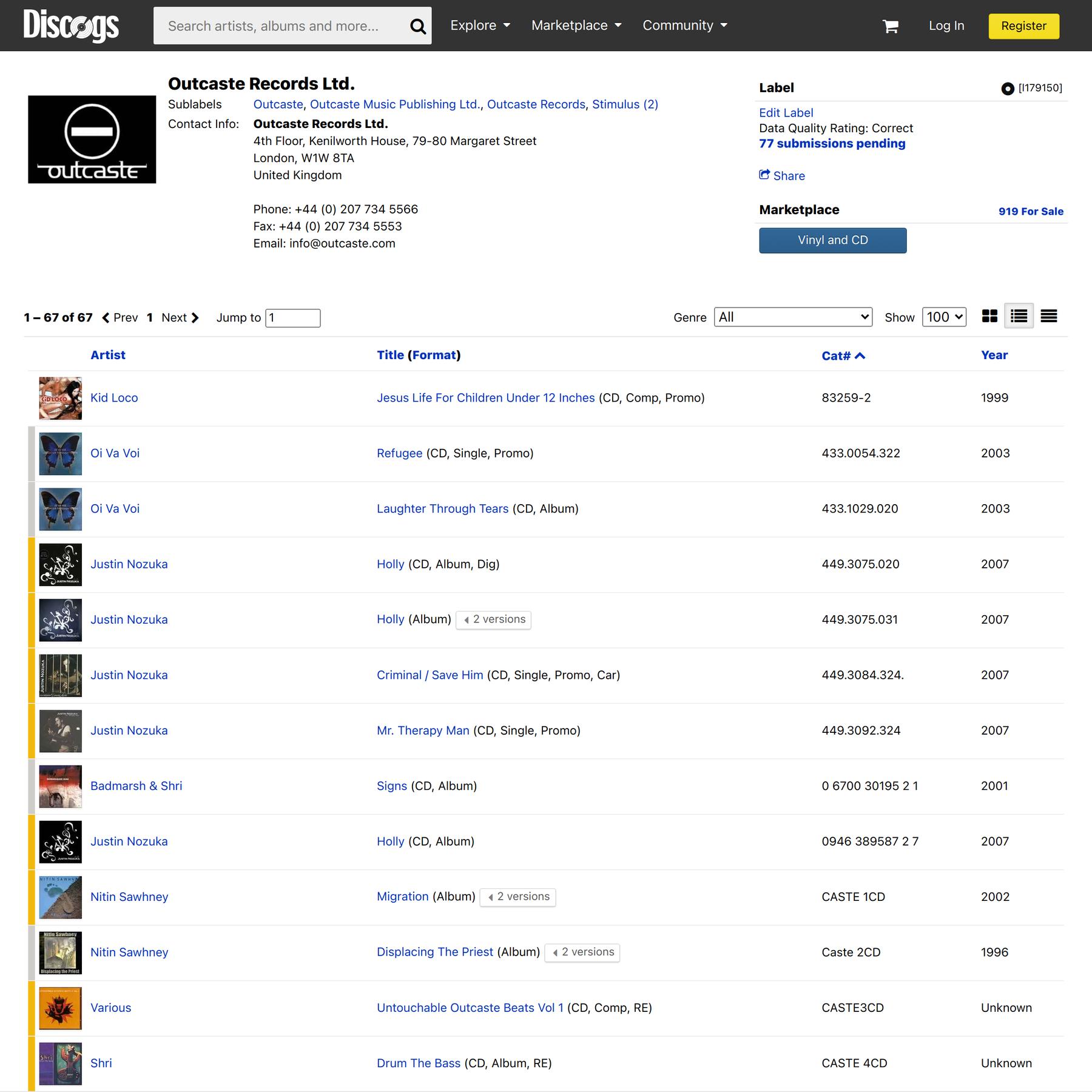This screenshot has width=1092, height=1092.
Task: Open Untouchable Outcaste Beats cover thumbnail
Action: [x=60, y=1008]
